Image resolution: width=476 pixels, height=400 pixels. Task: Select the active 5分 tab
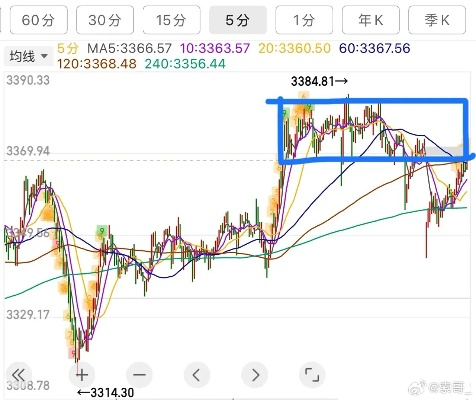pyautogui.click(x=238, y=20)
